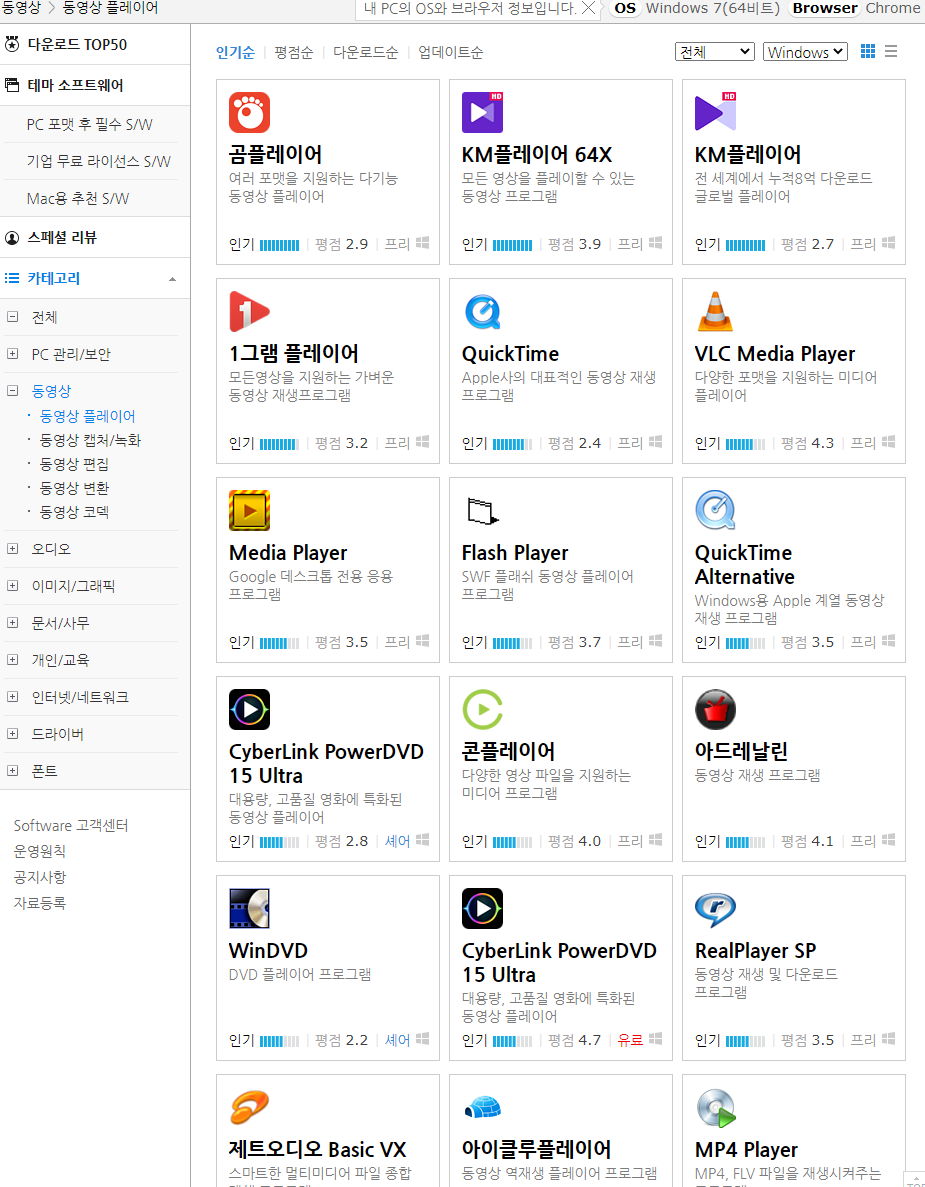The height and width of the screenshot is (1187, 925).
Task: Collapse the 동영상 category tree
Action: [12, 391]
